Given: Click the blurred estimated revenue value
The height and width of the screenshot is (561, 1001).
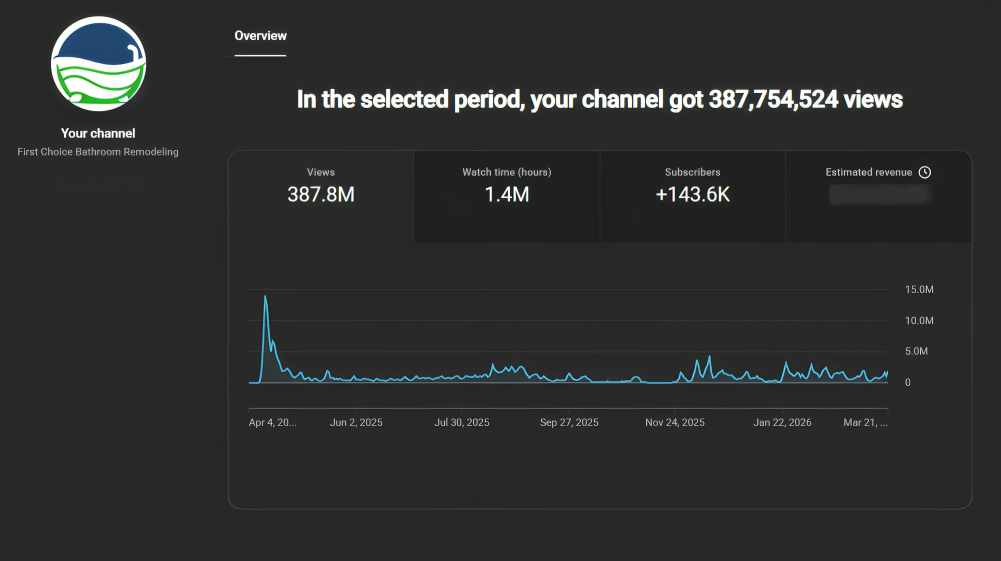Looking at the screenshot, I should click(x=880, y=195).
